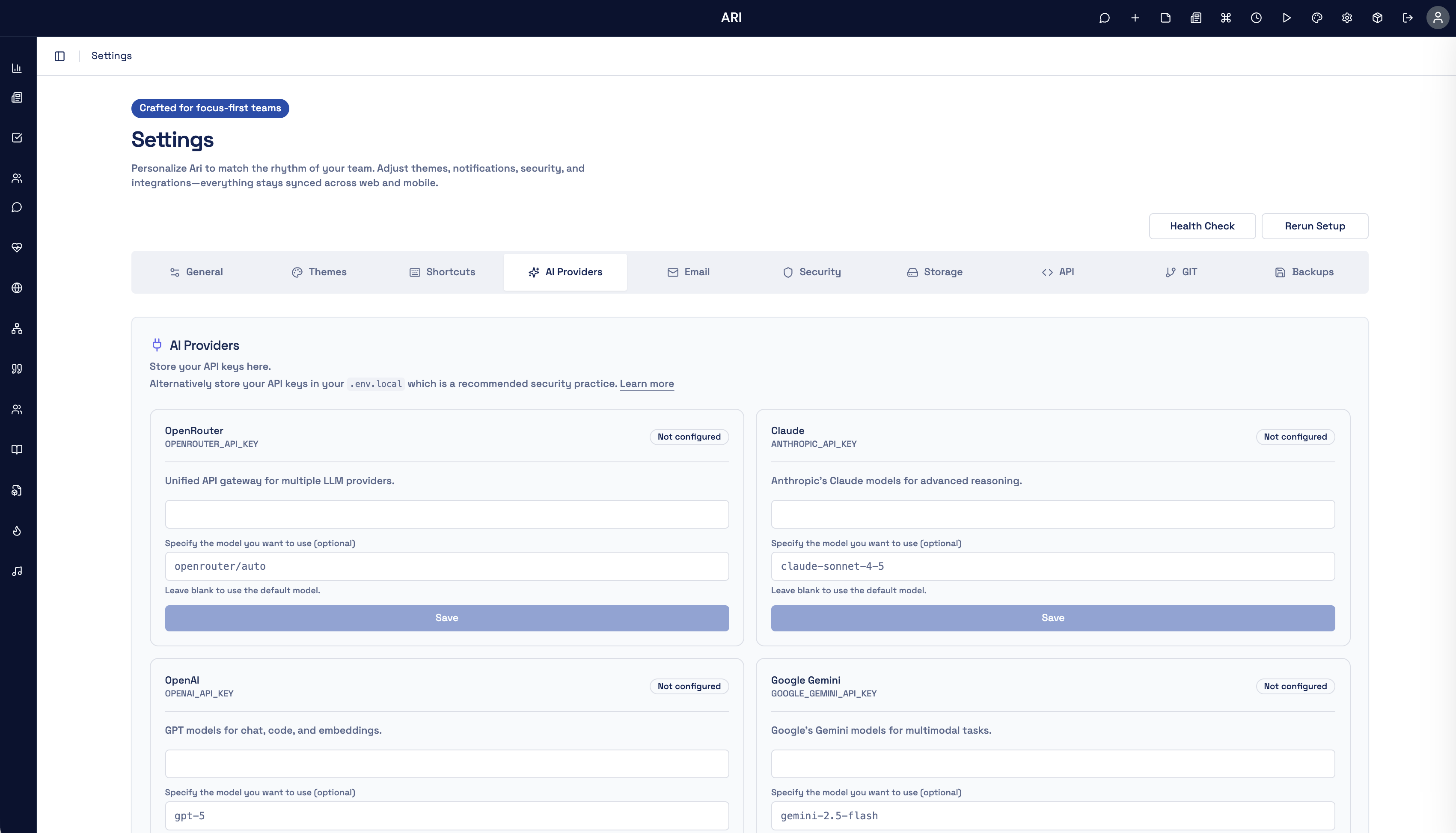
Task: Switch to the GIT tab
Action: pos(1181,272)
